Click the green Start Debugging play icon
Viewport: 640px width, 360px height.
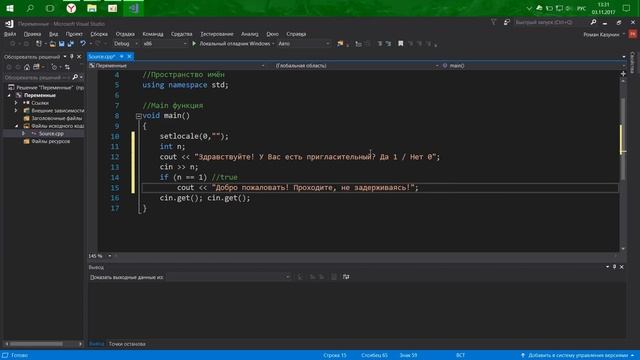(x=194, y=43)
